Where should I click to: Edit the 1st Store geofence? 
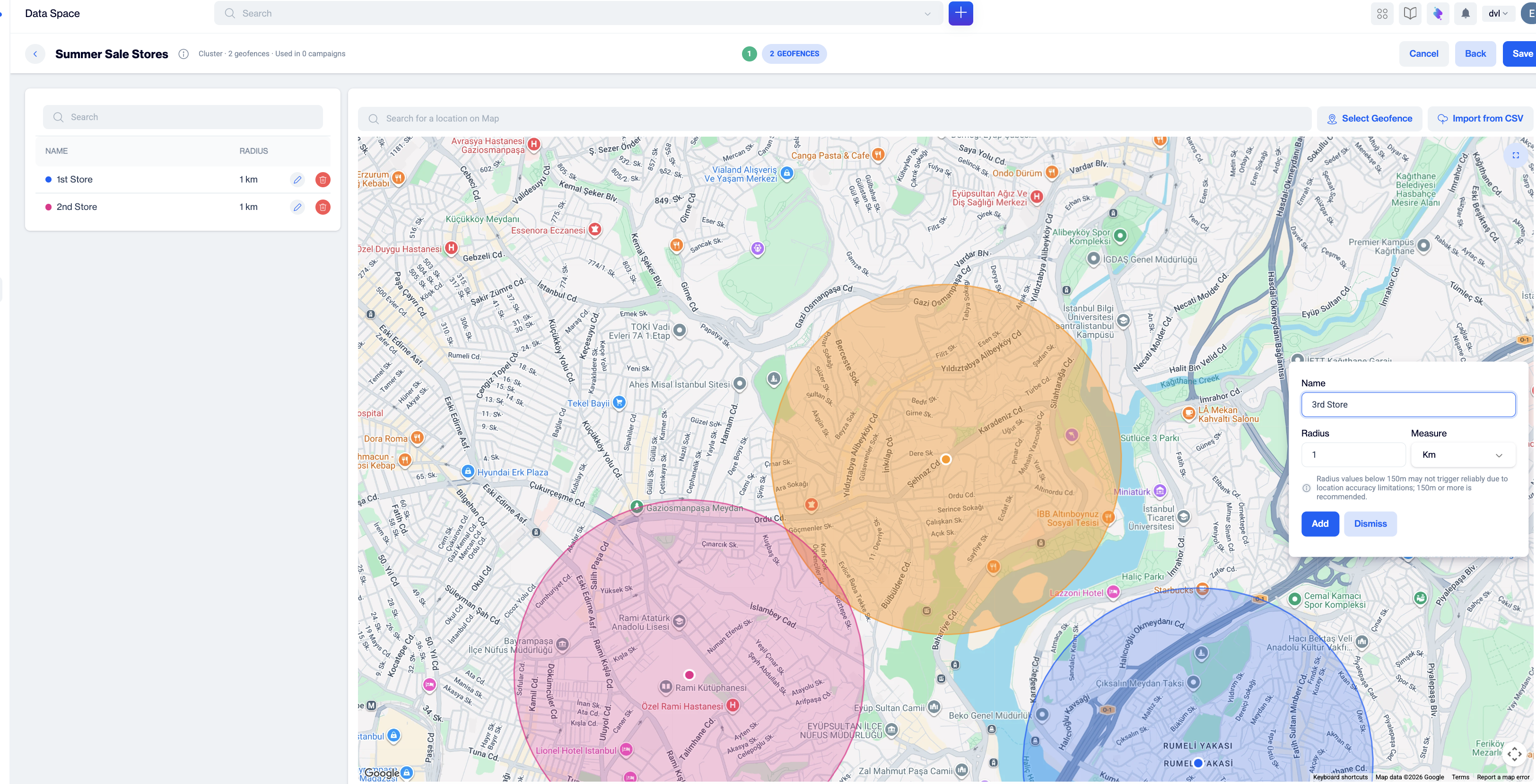coord(297,180)
